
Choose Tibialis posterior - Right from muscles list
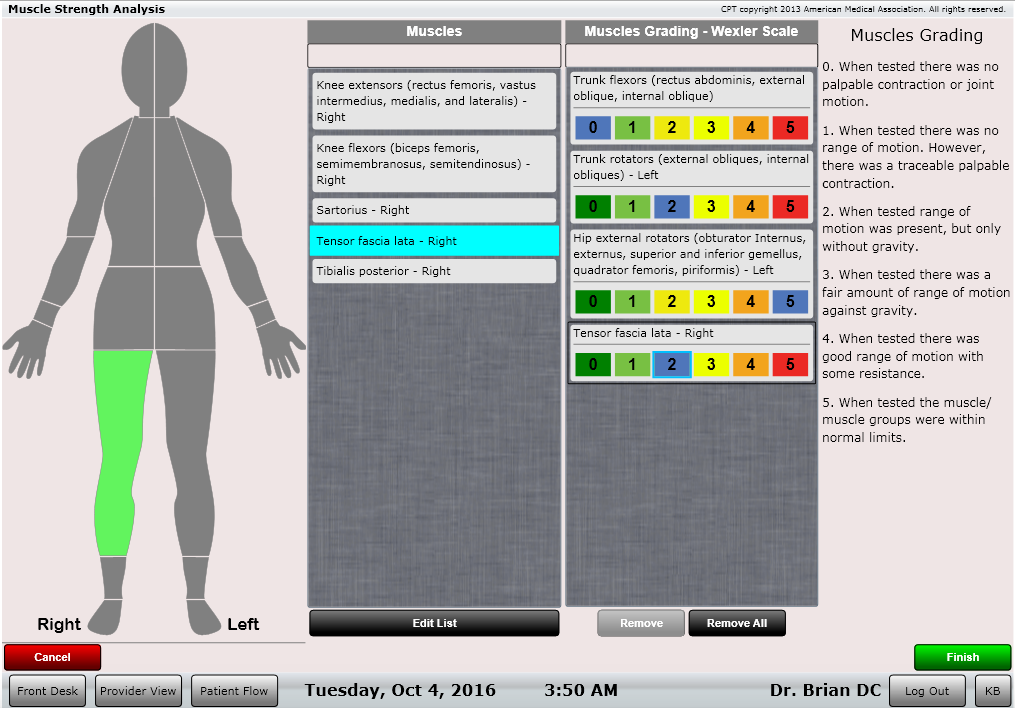433,271
